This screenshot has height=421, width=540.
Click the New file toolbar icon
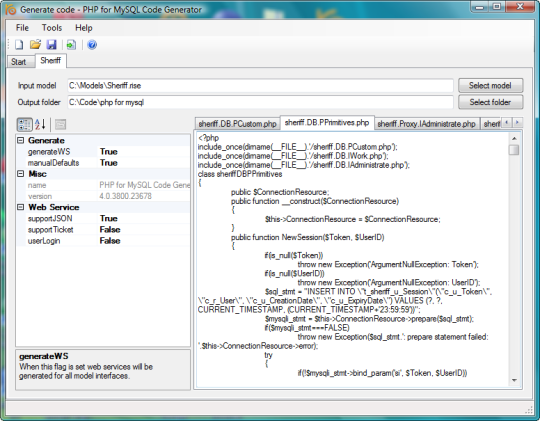[x=19, y=45]
